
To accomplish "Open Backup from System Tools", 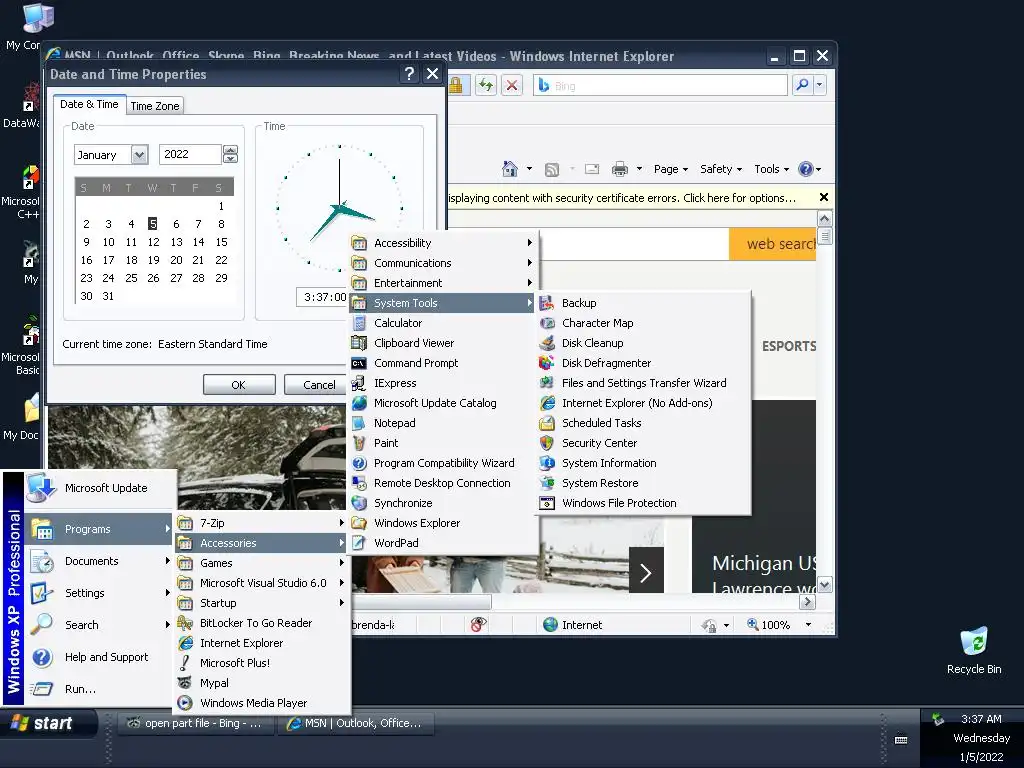I will tap(643, 303).
